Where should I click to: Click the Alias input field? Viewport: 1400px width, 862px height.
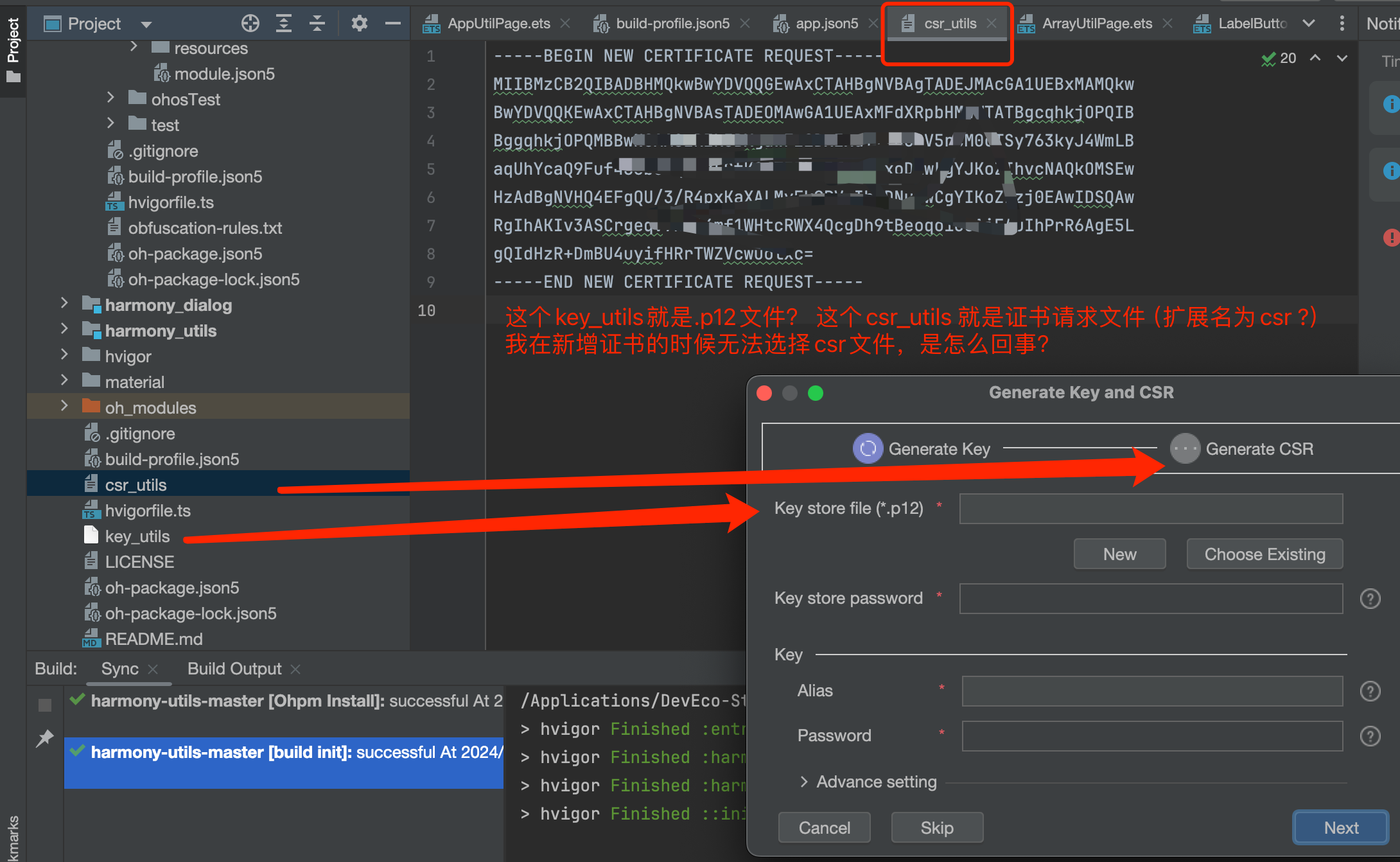[x=1152, y=691]
